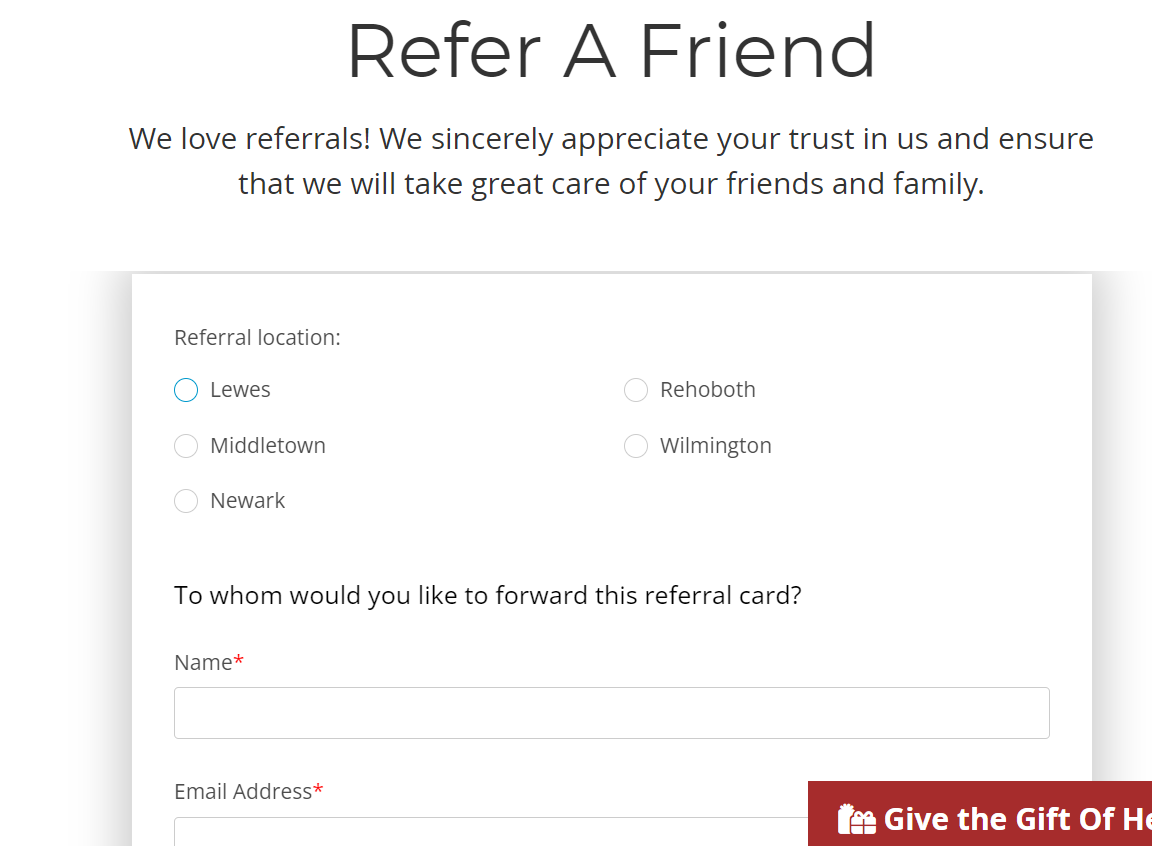The width and height of the screenshot is (1152, 846).
Task: Click the gift box icon in banner
Action: coord(857,819)
